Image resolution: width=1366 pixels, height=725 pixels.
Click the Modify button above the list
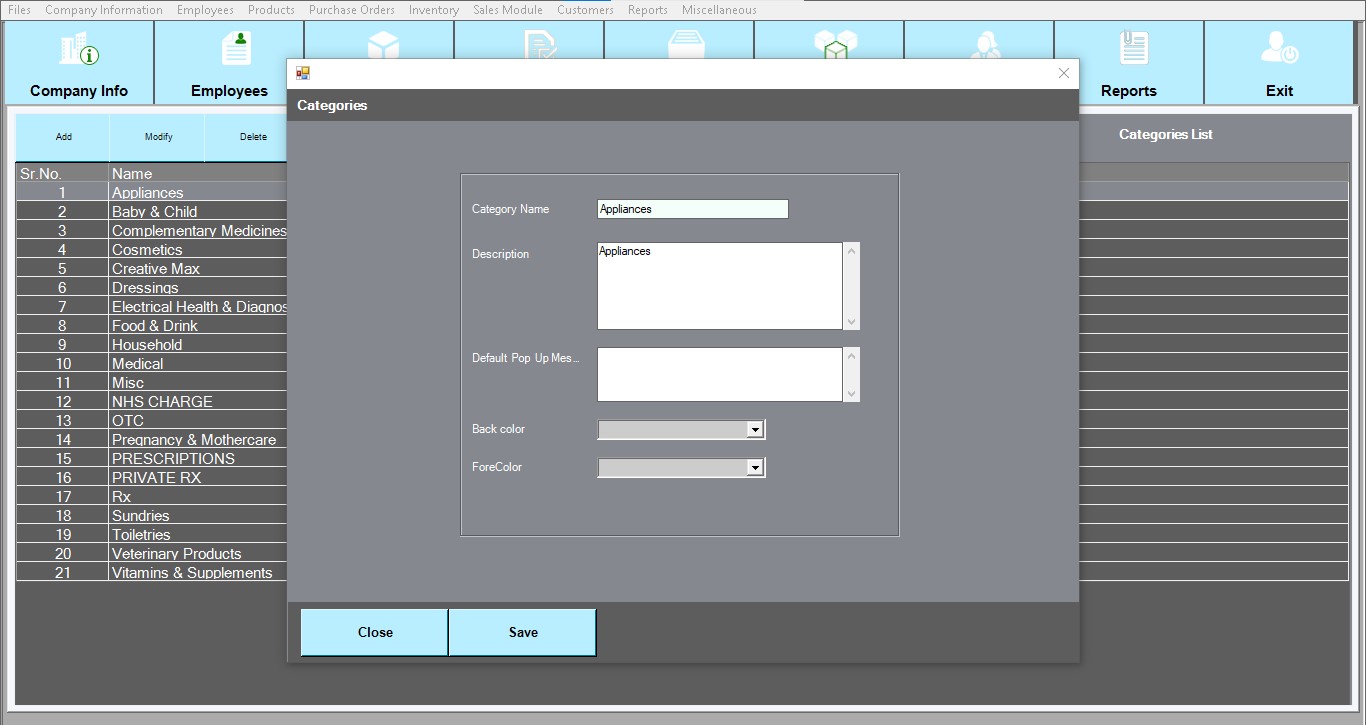(158, 137)
